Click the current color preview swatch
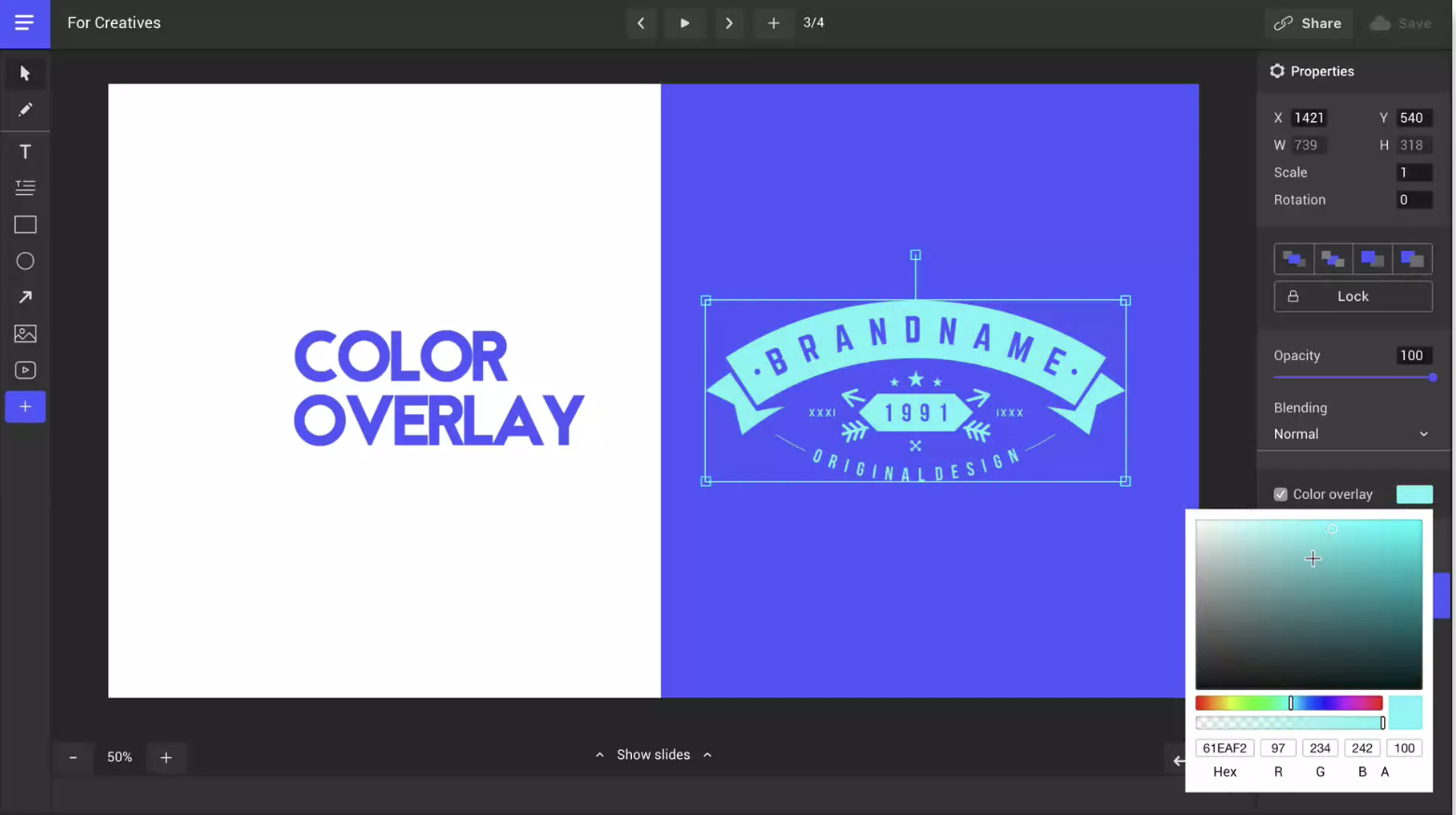This screenshot has width=1456, height=815. 1405,712
